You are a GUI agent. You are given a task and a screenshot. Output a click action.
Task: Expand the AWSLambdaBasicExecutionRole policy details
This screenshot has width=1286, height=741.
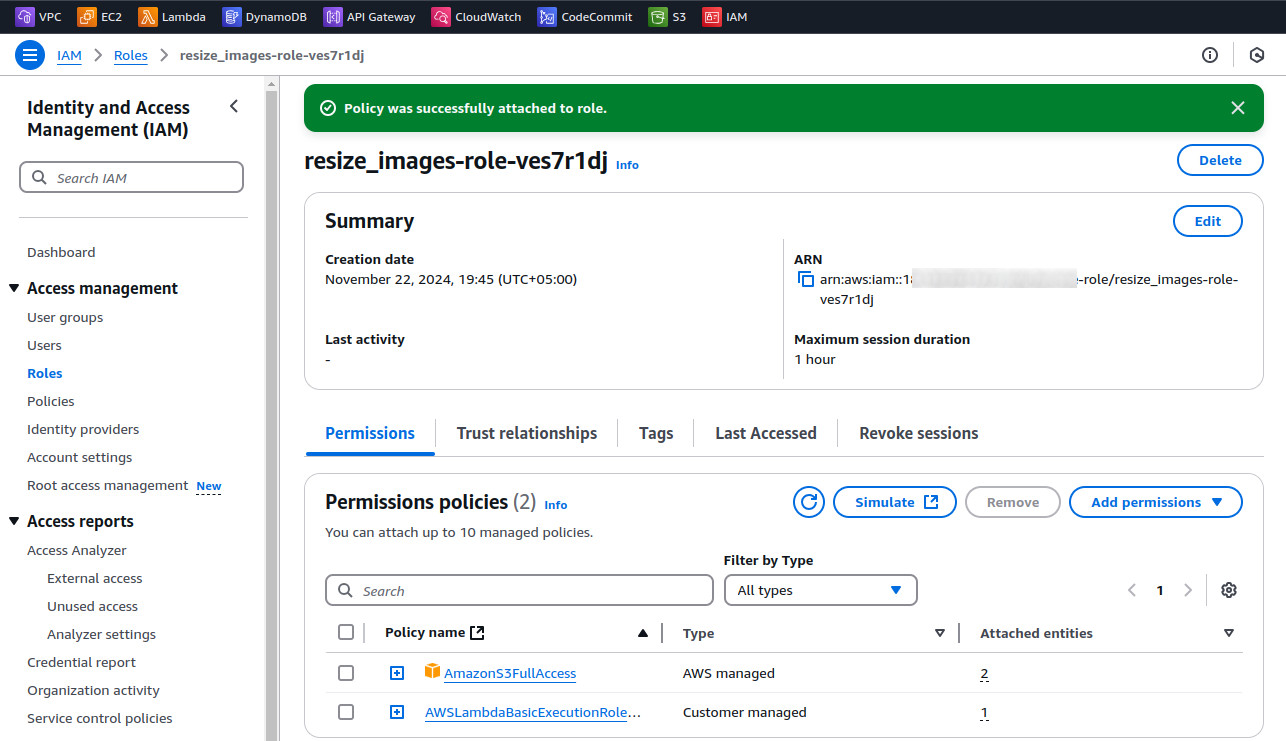(397, 712)
